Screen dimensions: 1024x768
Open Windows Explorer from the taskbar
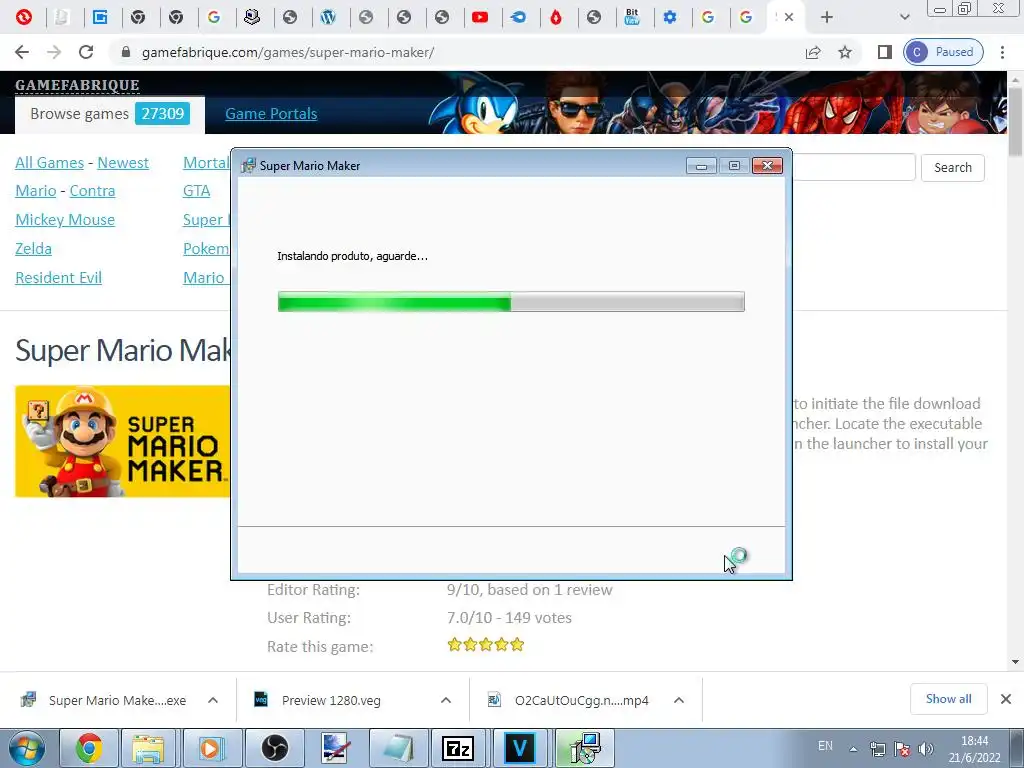click(148, 748)
